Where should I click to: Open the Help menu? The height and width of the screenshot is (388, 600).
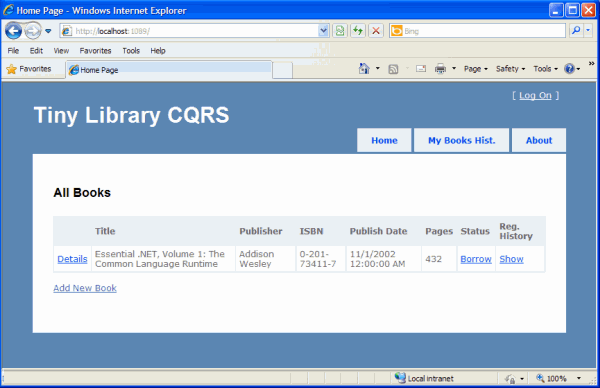[158, 51]
